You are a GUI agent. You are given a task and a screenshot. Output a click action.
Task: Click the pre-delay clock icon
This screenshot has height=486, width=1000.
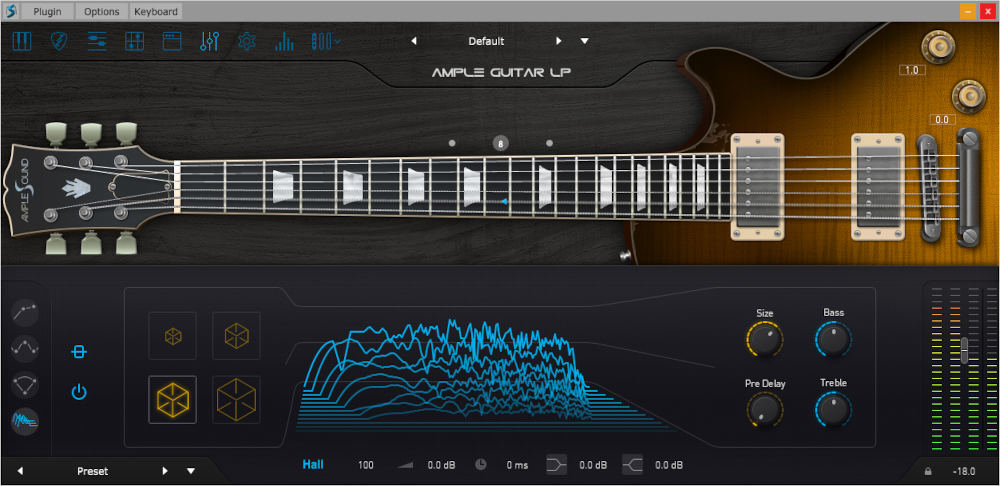point(482,465)
